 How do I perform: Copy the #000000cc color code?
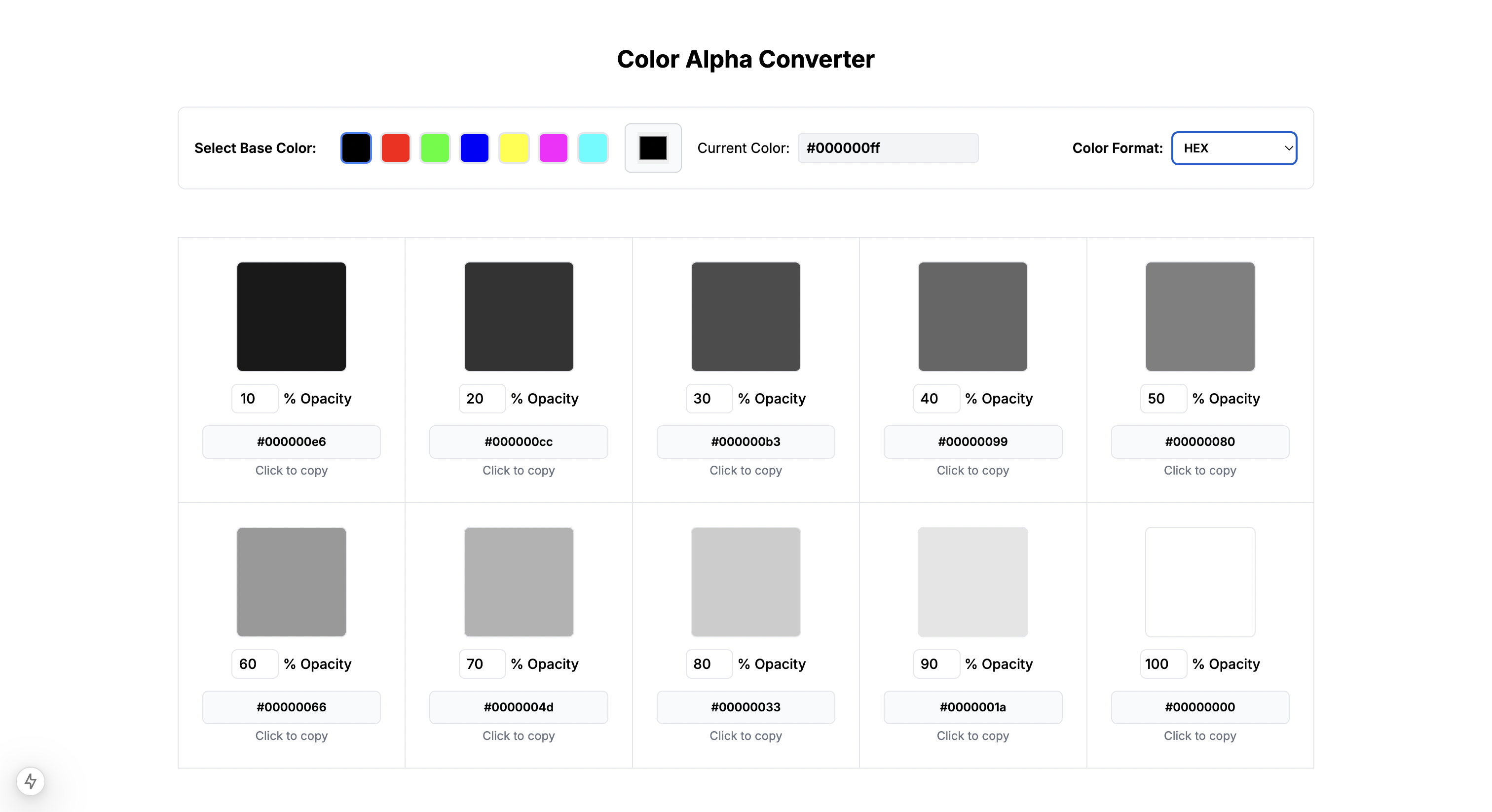point(519,442)
